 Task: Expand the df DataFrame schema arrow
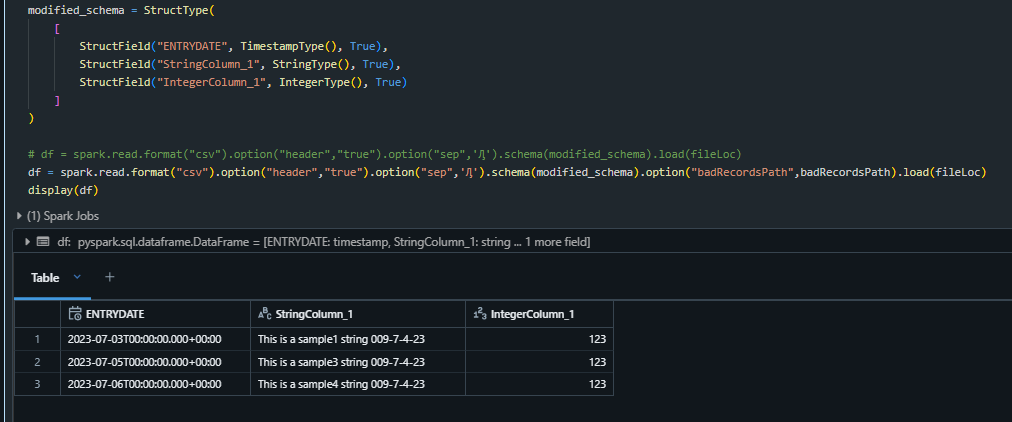coord(27,242)
